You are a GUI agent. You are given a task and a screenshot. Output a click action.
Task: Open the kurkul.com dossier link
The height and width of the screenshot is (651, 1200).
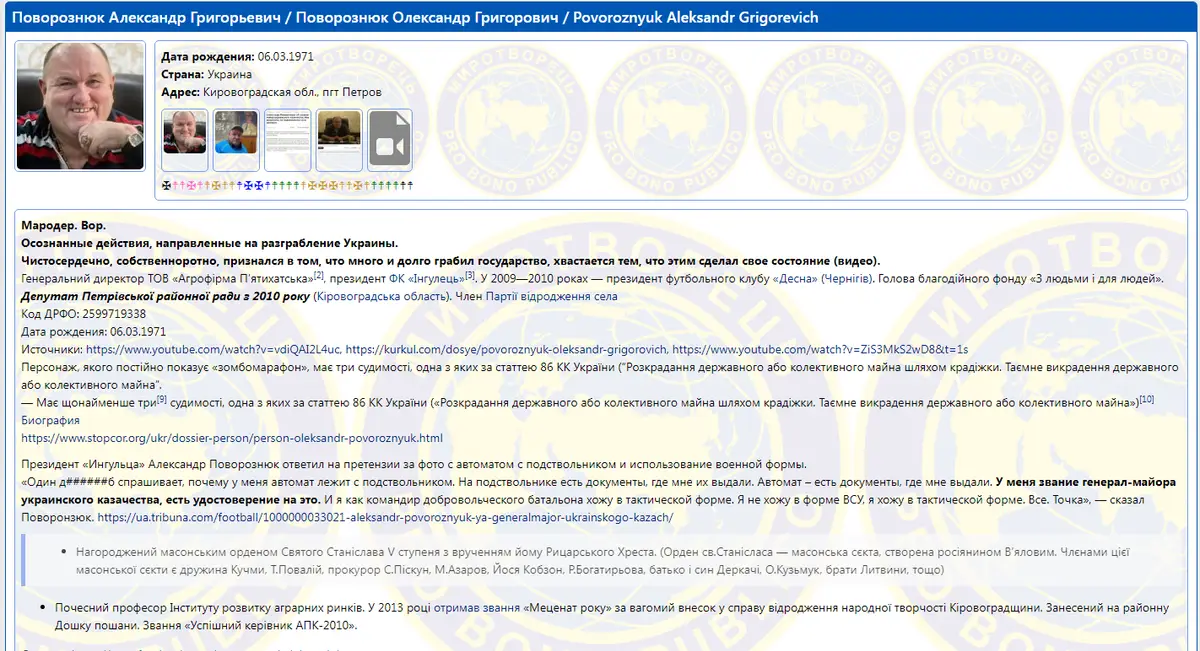[505, 349]
